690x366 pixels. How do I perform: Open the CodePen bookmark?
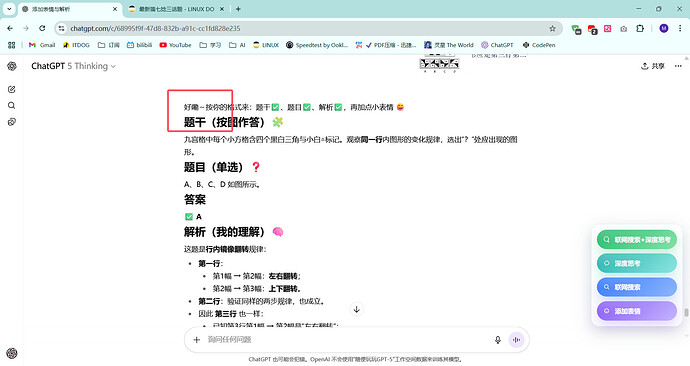[539, 45]
